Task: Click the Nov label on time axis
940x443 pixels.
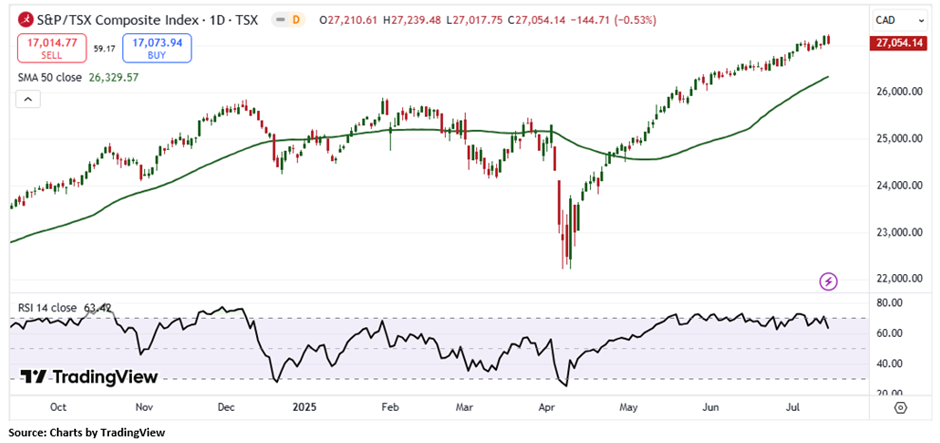Action: point(143,408)
